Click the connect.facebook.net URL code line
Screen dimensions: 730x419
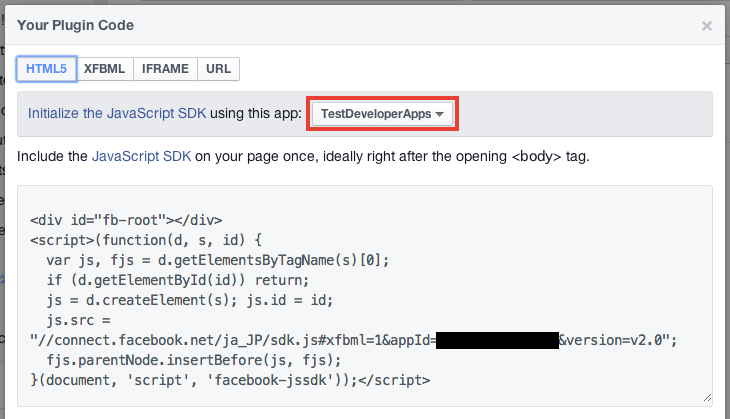[353, 340]
